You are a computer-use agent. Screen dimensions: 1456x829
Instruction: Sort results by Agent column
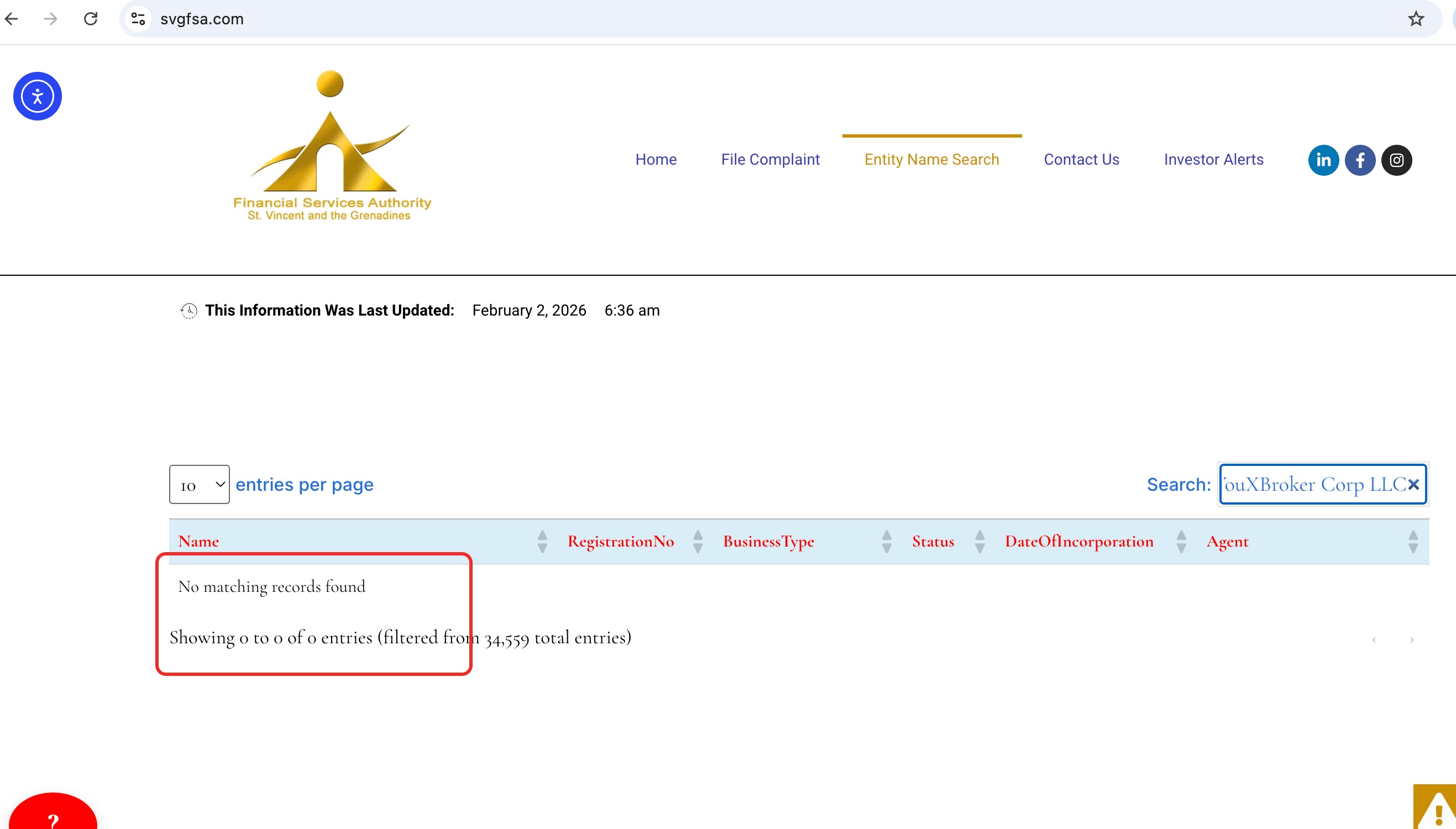coord(1227,542)
